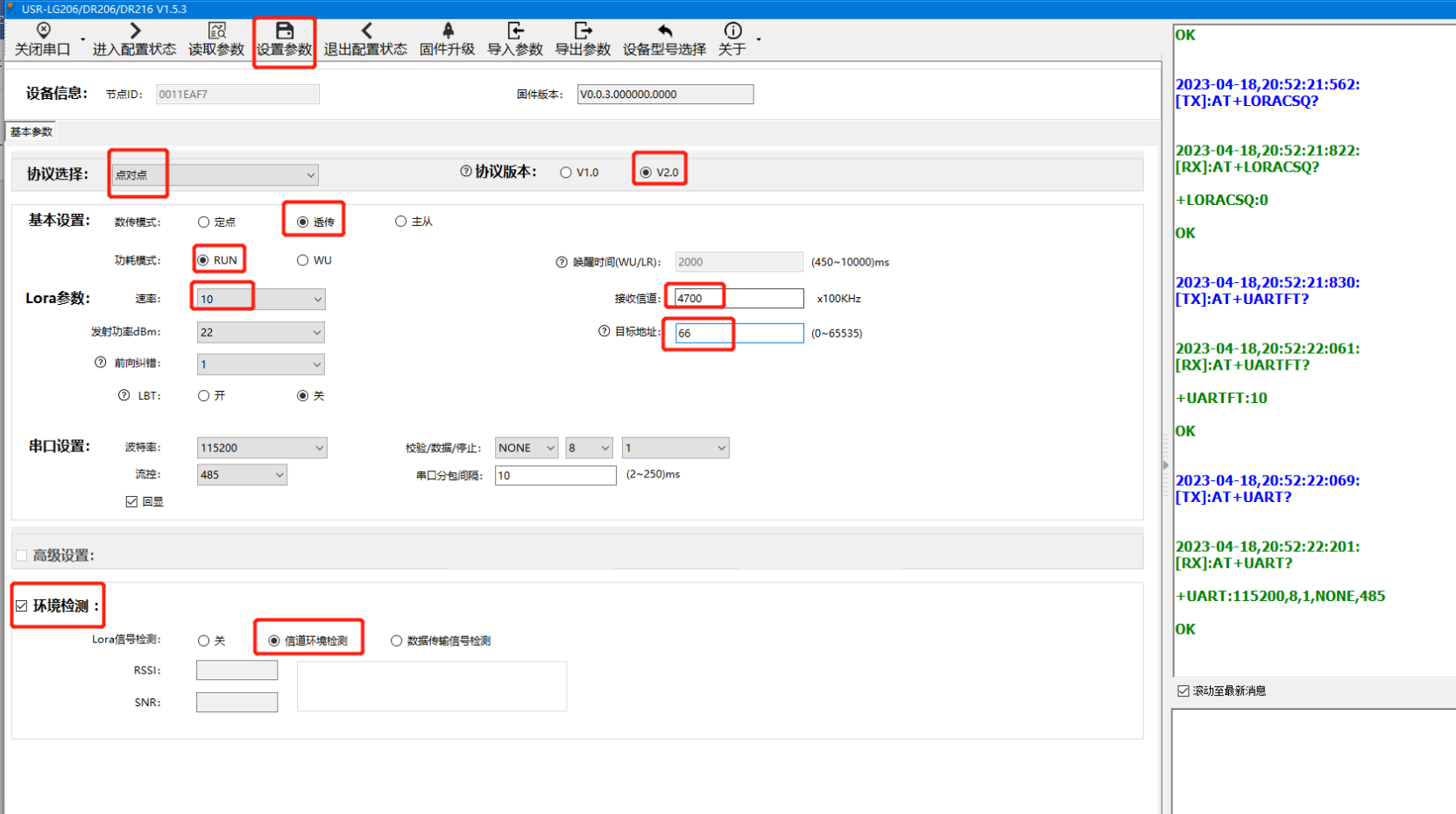Open the 固件升级 firmware upgrade tool
1456x814 pixels.
[447, 32]
